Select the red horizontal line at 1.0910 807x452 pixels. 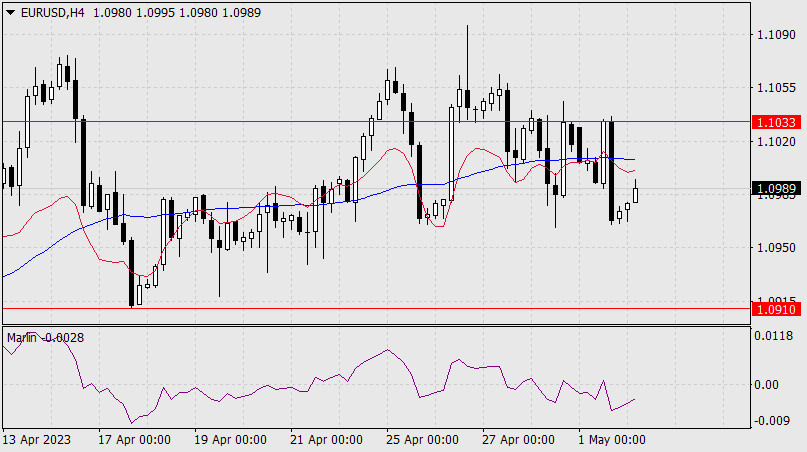click(x=400, y=308)
